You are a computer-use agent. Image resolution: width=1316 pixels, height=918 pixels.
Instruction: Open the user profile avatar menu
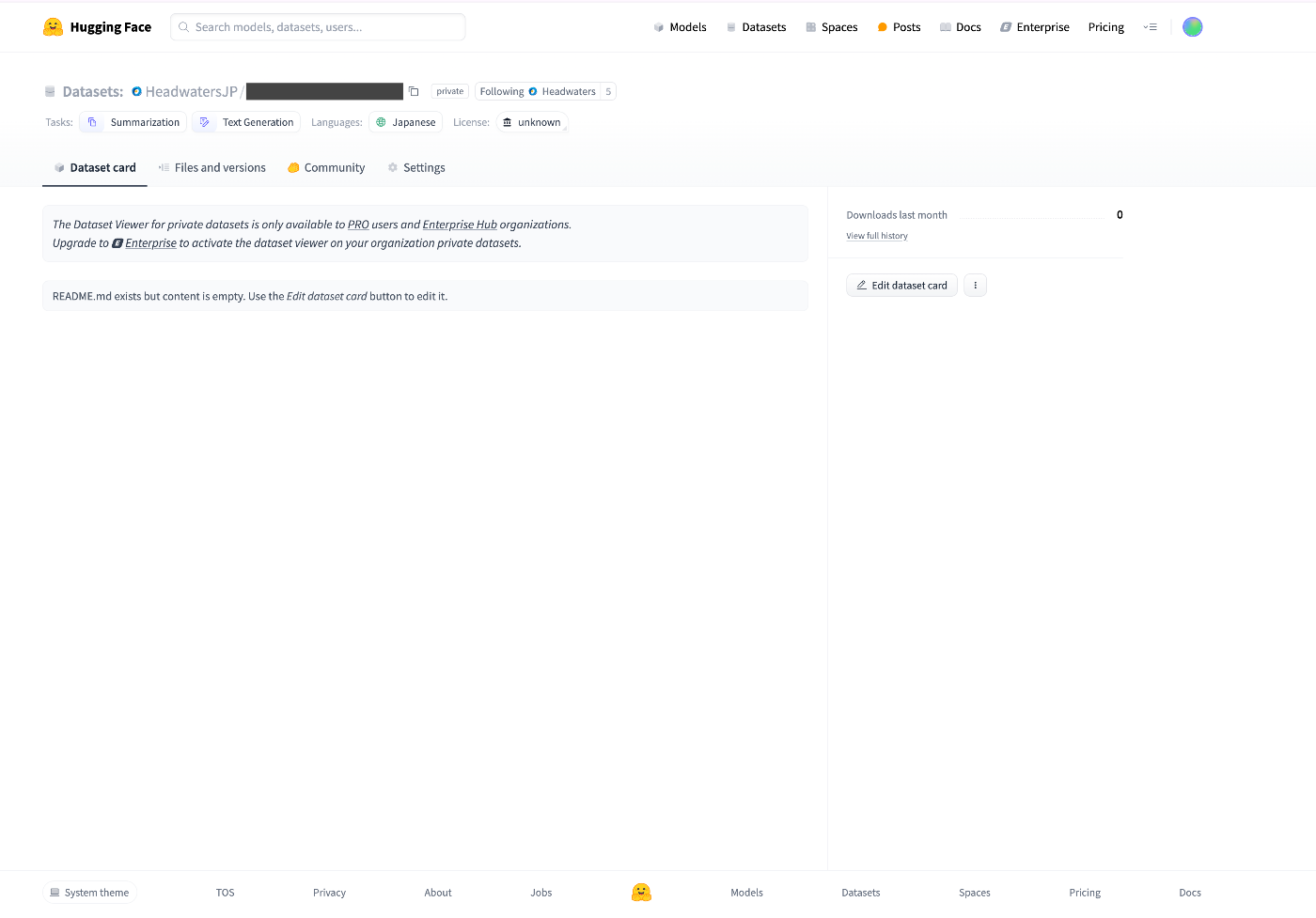click(x=1192, y=27)
